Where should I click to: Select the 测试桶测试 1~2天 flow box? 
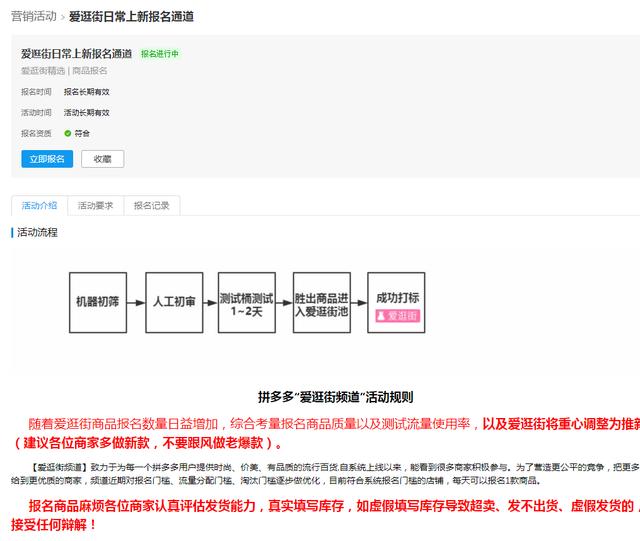click(x=247, y=303)
